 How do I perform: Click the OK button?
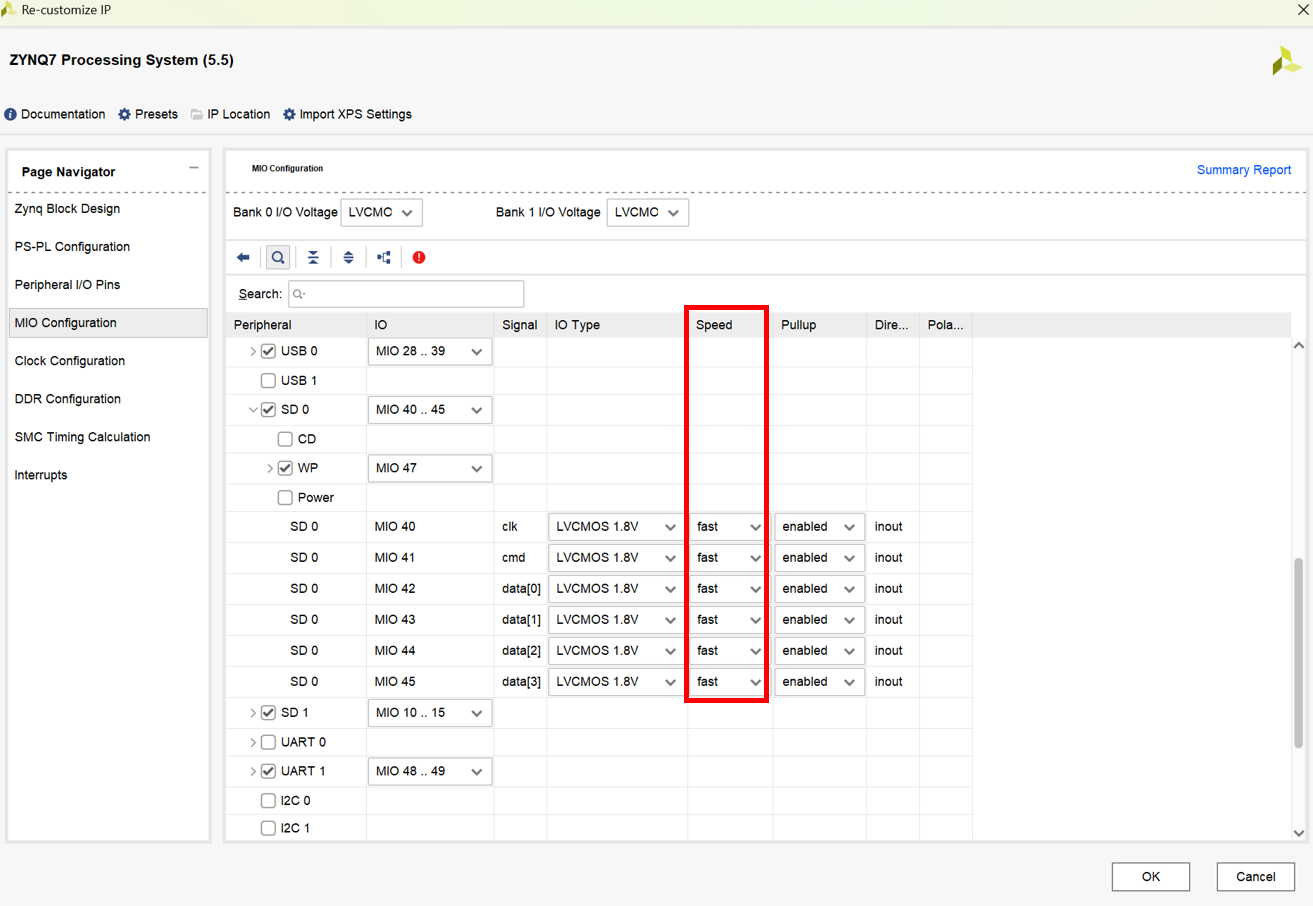coord(1151,876)
